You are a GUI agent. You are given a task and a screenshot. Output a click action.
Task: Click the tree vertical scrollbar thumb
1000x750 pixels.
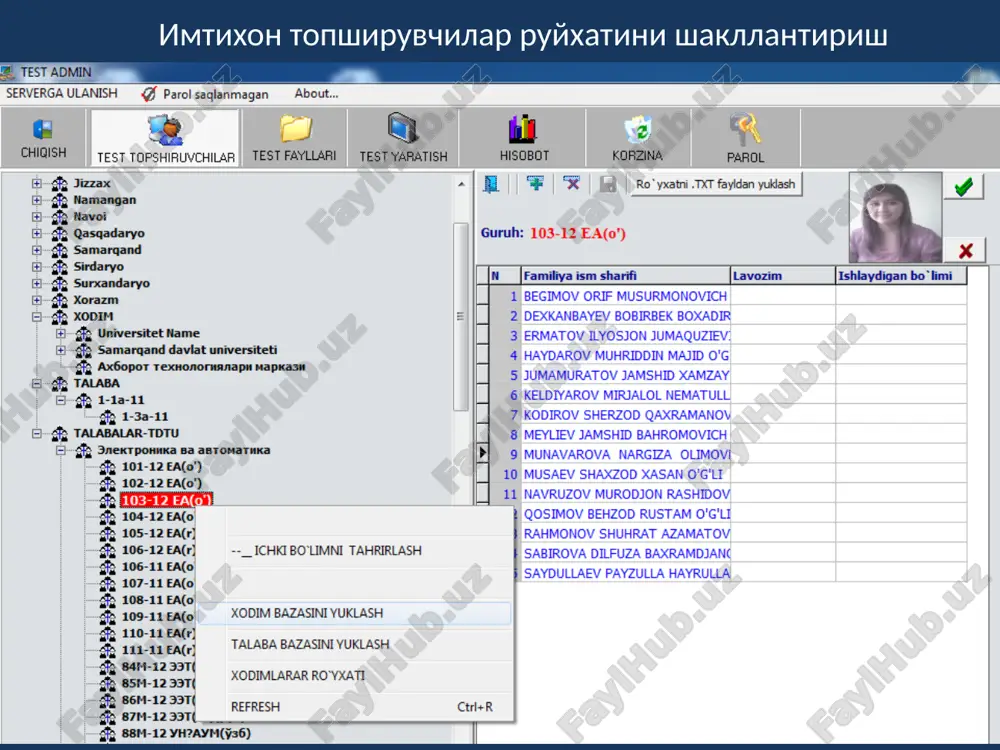(x=460, y=316)
